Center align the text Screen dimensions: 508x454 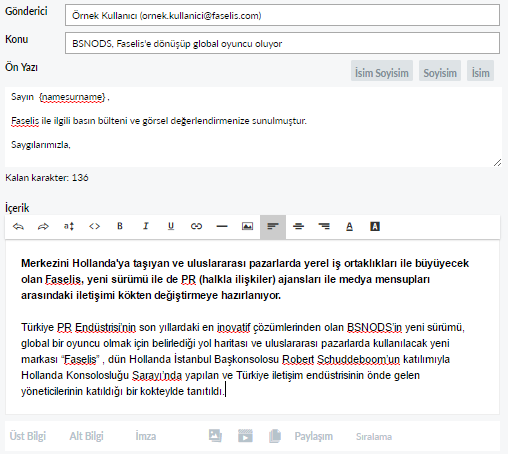pyautogui.click(x=298, y=227)
